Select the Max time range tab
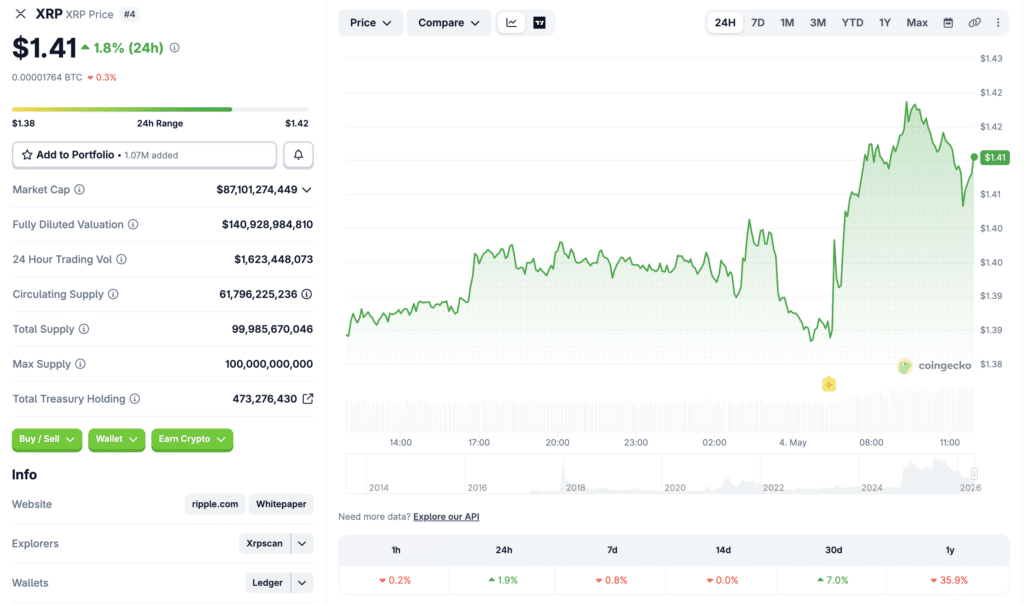Image resolution: width=1024 pixels, height=604 pixels. click(x=917, y=23)
